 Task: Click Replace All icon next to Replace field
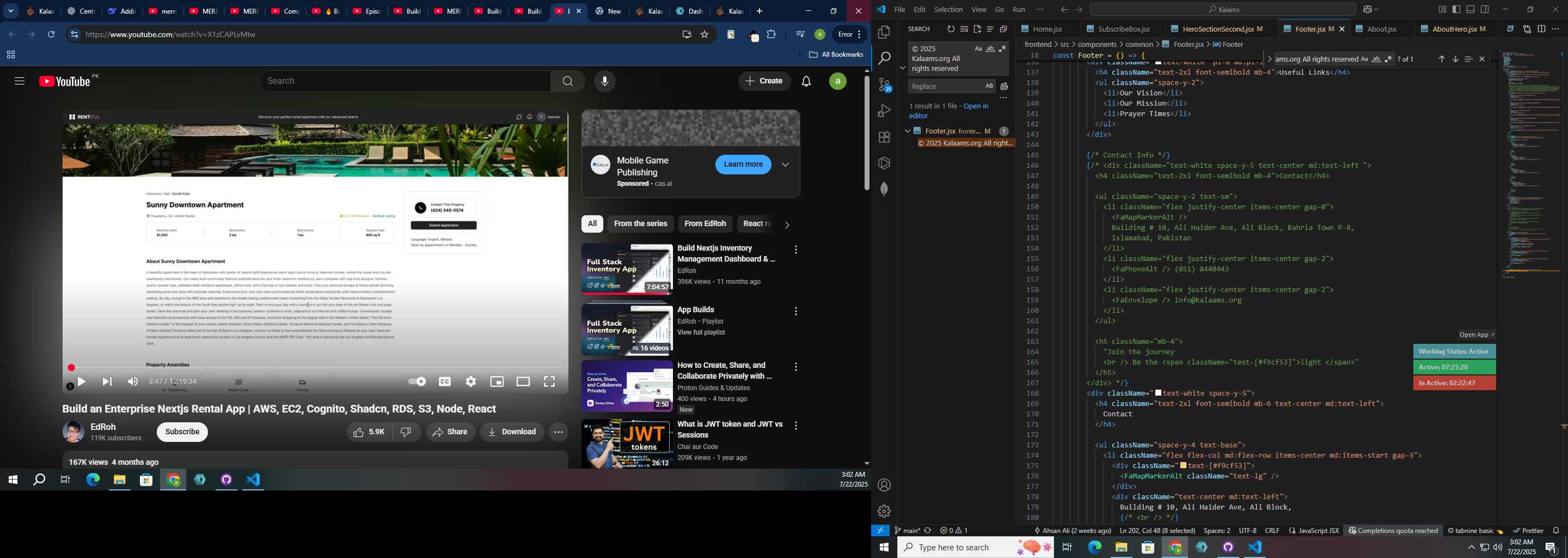click(x=1004, y=87)
